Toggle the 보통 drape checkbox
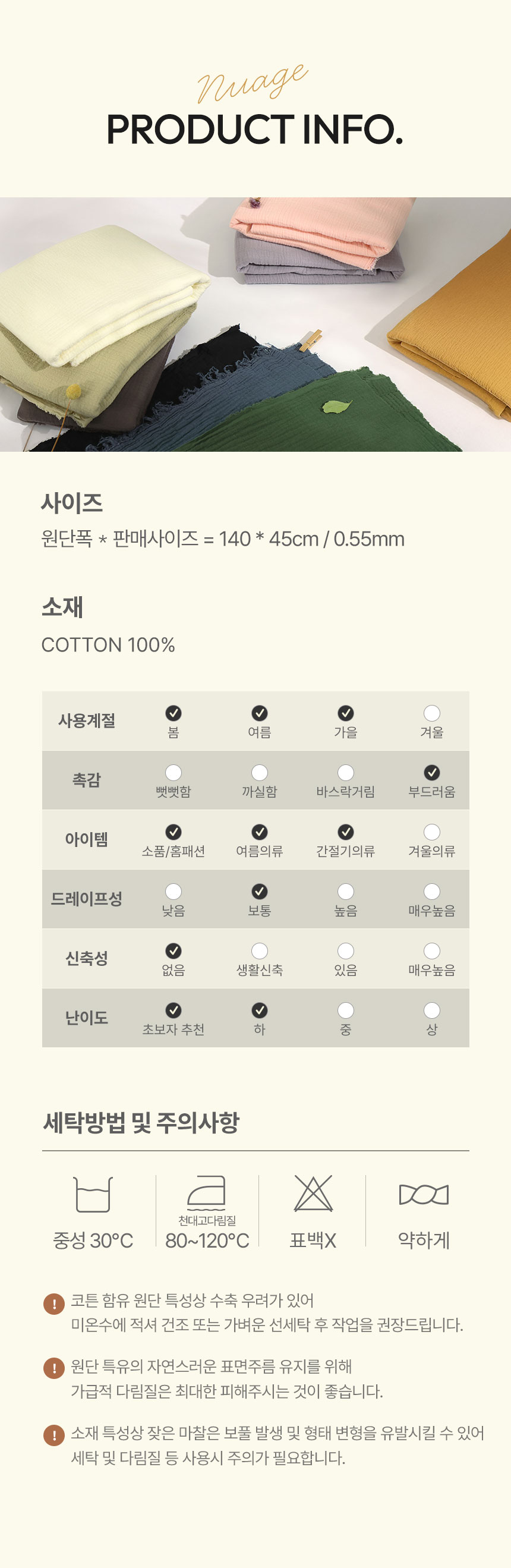 point(260,892)
